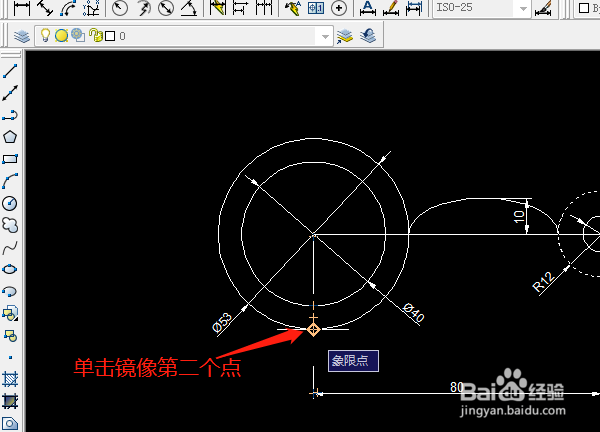Select the Radius dimension tool

click(120, 8)
